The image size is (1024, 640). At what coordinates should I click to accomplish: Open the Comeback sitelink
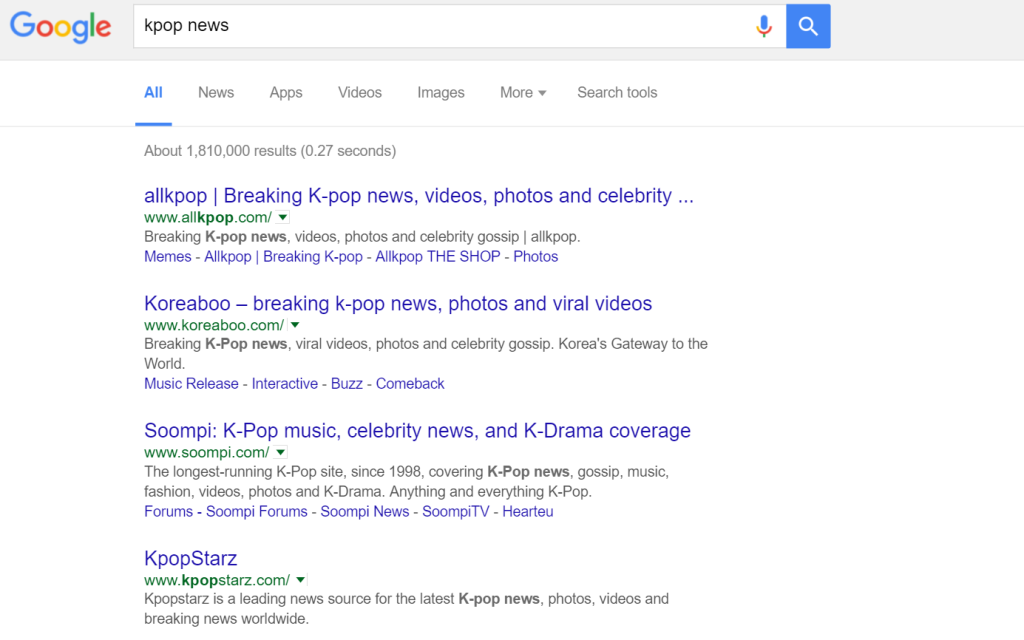pos(410,384)
